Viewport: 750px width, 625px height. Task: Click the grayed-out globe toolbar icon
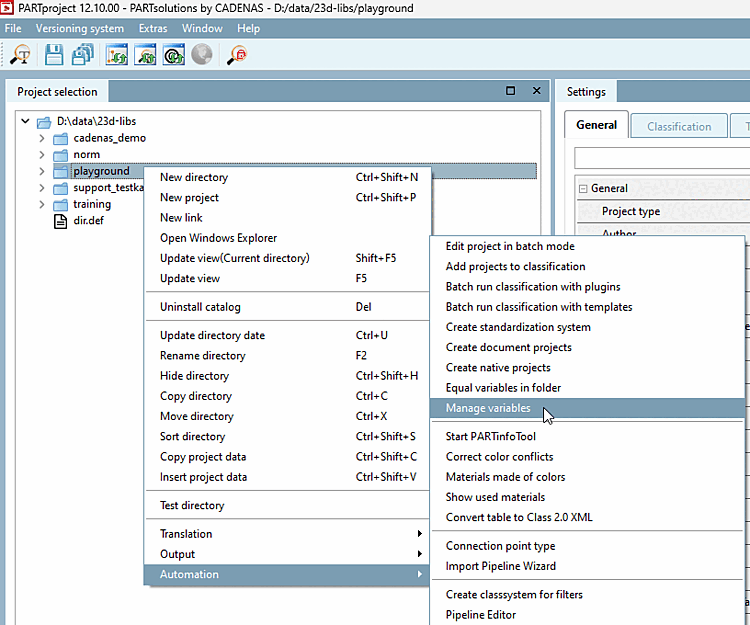[x=202, y=56]
